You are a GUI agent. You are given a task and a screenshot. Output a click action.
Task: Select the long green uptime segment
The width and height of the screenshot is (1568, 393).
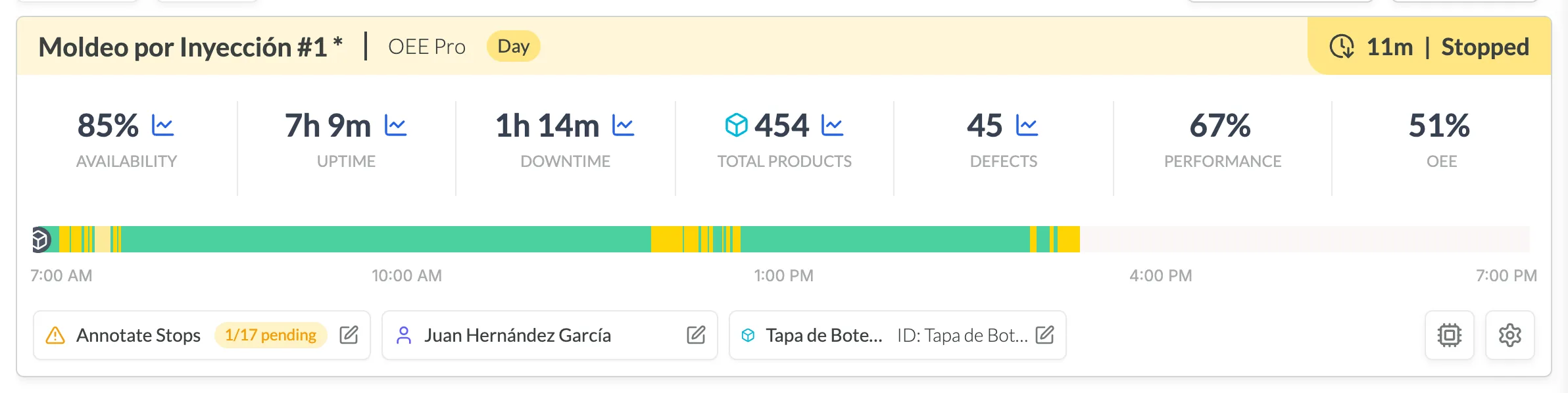386,239
